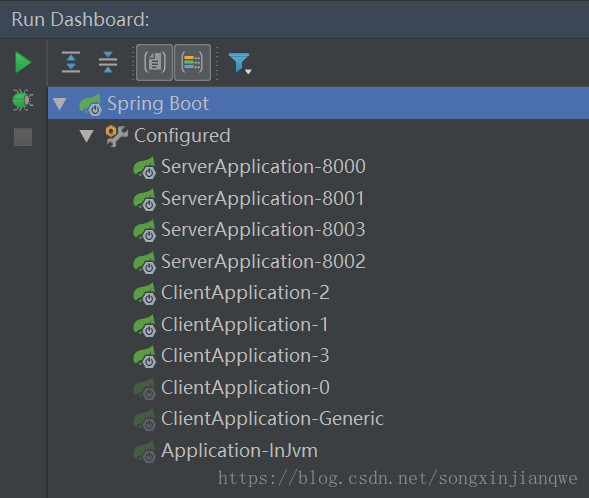Open the Filter funnel dropdown

tap(240, 63)
